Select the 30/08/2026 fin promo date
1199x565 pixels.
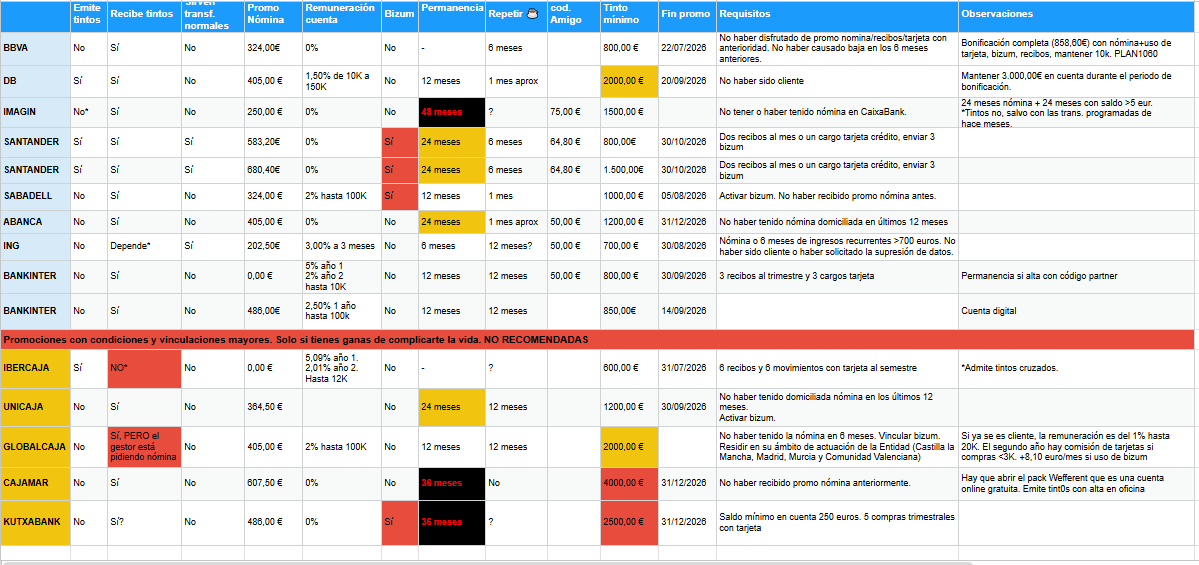687,246
